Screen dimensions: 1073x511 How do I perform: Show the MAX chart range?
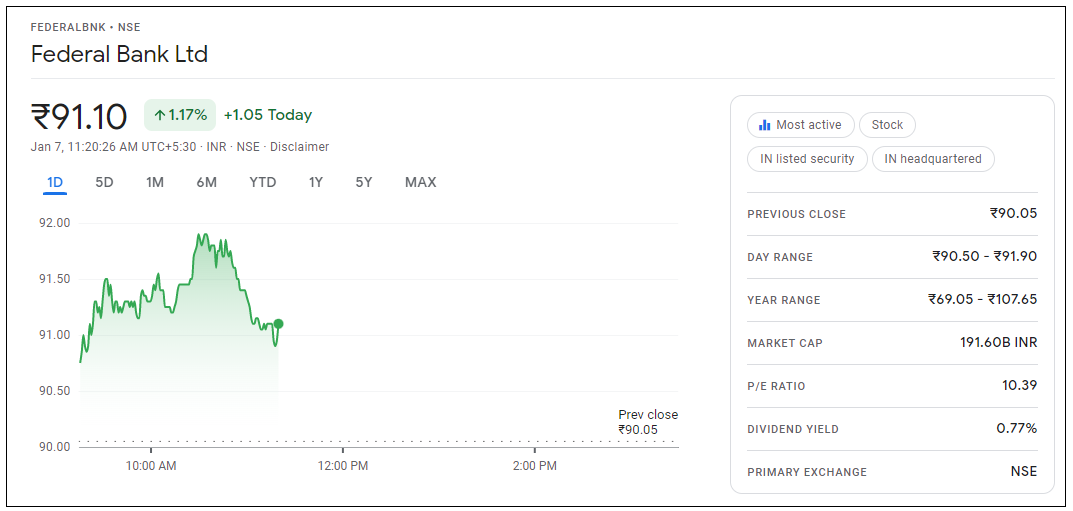click(x=420, y=183)
